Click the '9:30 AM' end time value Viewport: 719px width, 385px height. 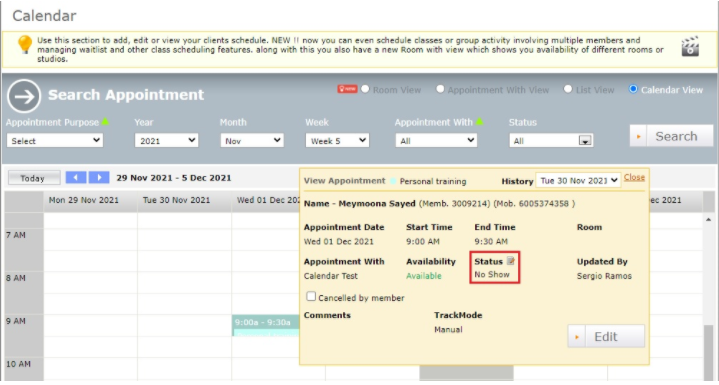pyautogui.click(x=491, y=242)
